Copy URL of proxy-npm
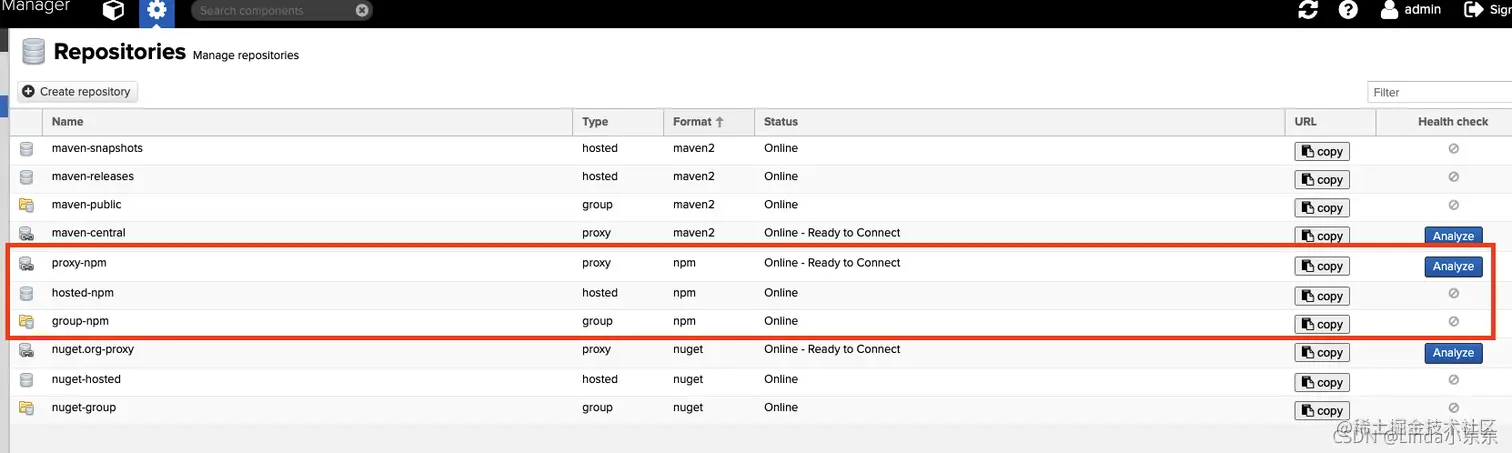The height and width of the screenshot is (453, 1512). pyautogui.click(x=1322, y=266)
